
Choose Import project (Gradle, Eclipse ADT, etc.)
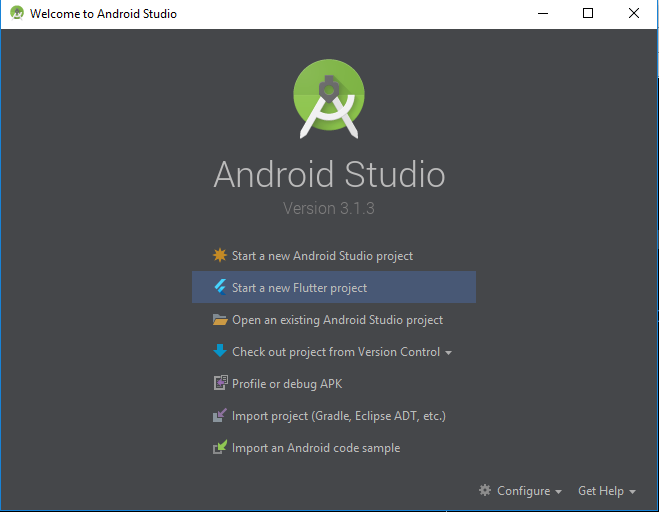click(x=339, y=416)
